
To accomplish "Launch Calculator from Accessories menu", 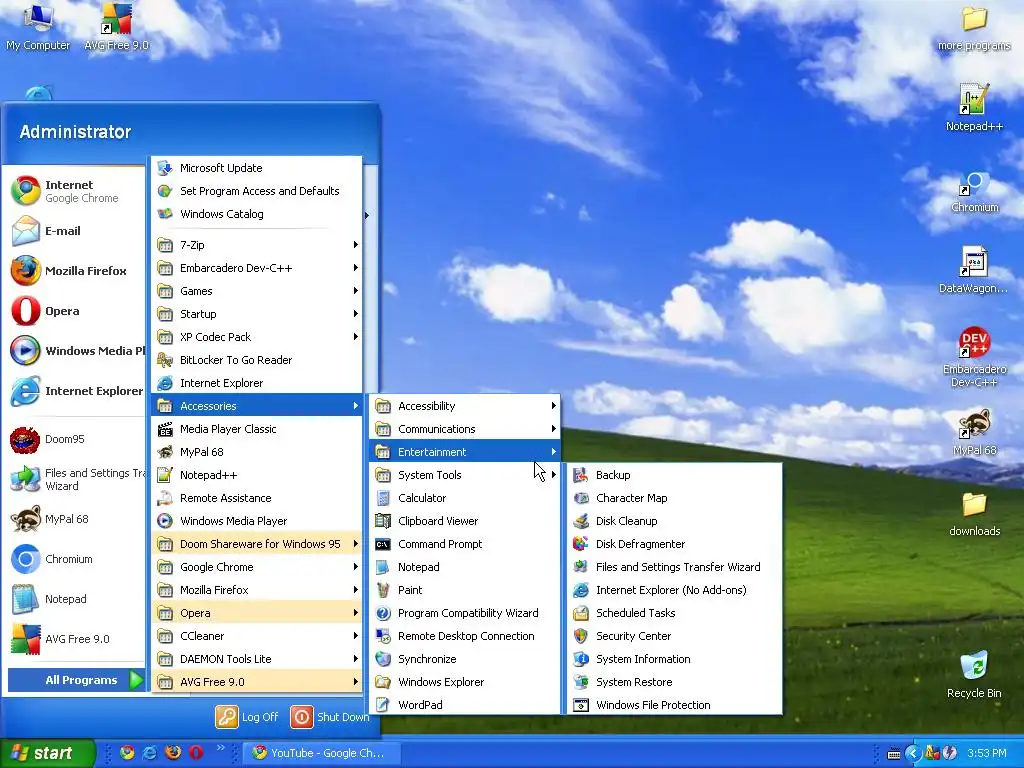I will [465, 498].
